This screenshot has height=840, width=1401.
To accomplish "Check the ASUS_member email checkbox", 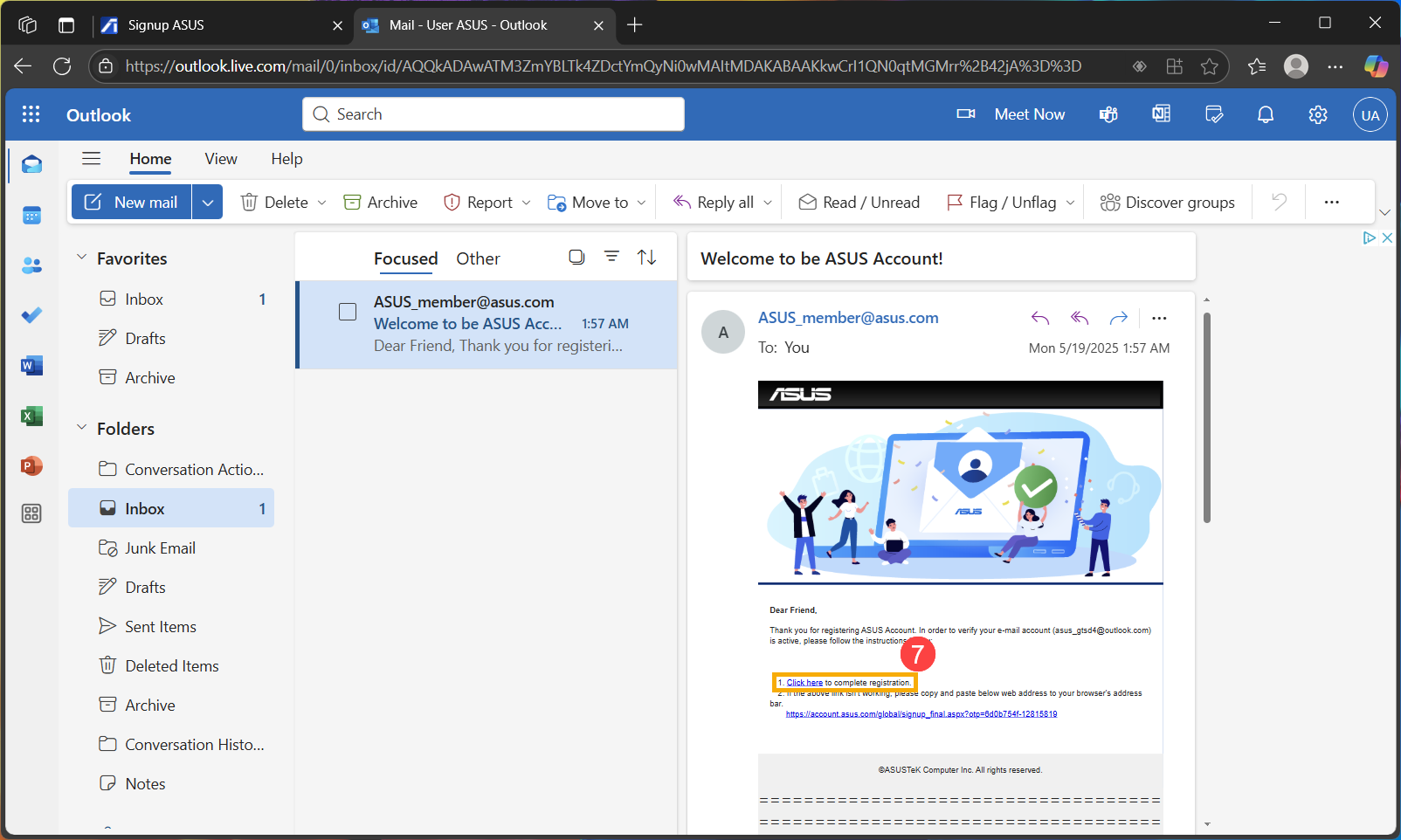I will point(348,312).
